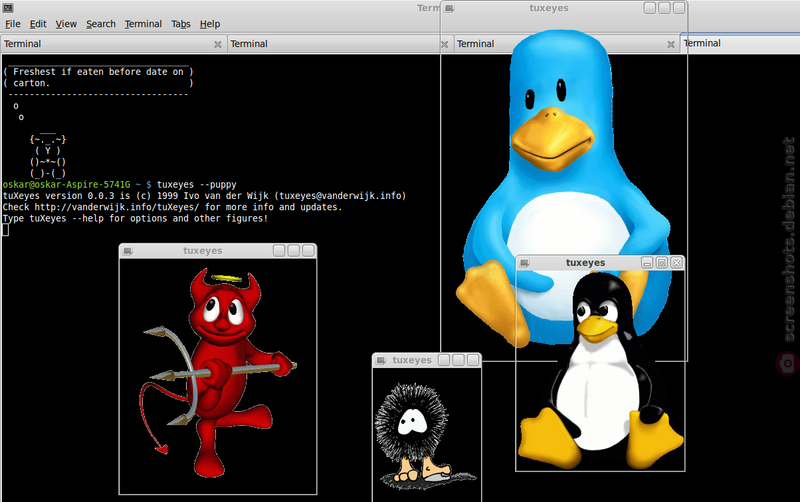The width and height of the screenshot is (800, 502).
Task: Click the 'Freshest if eaten before date on' text
Action: (x=98, y=72)
